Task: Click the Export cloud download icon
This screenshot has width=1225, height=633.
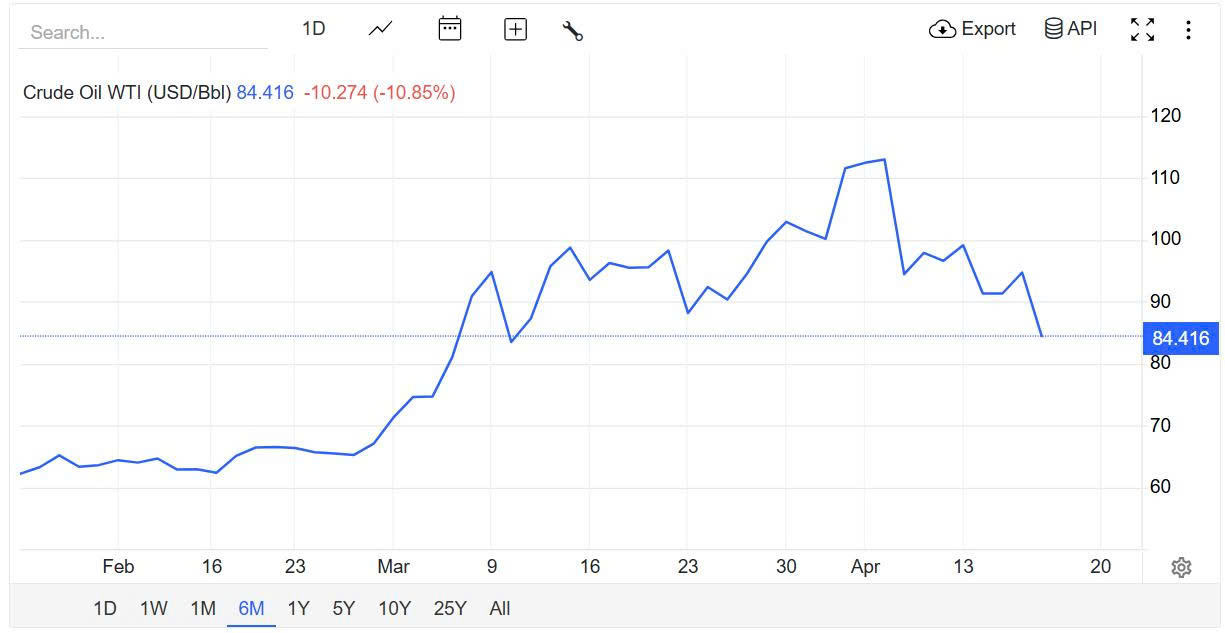Action: [x=941, y=29]
